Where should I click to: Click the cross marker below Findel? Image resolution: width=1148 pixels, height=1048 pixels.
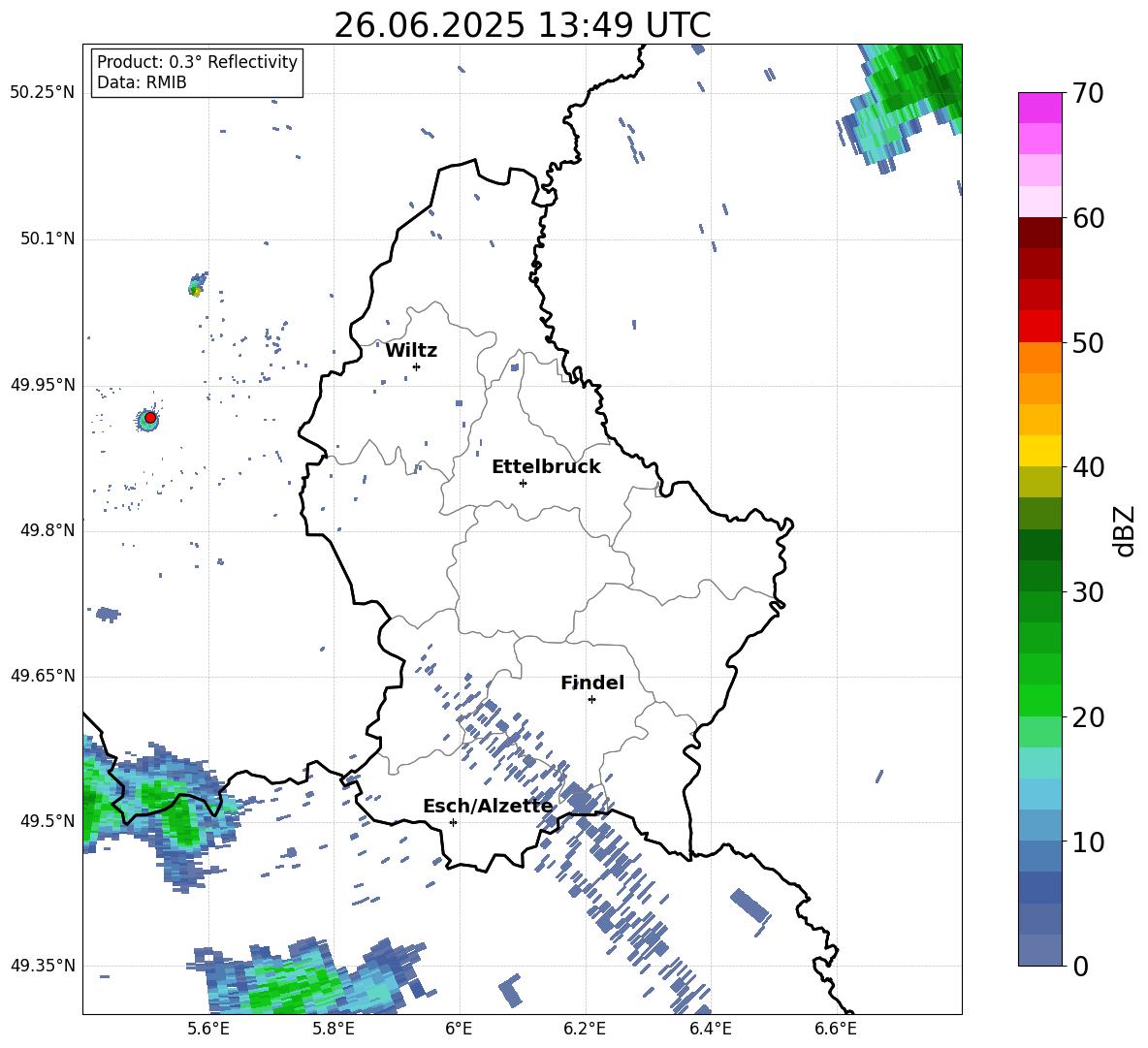click(x=591, y=700)
